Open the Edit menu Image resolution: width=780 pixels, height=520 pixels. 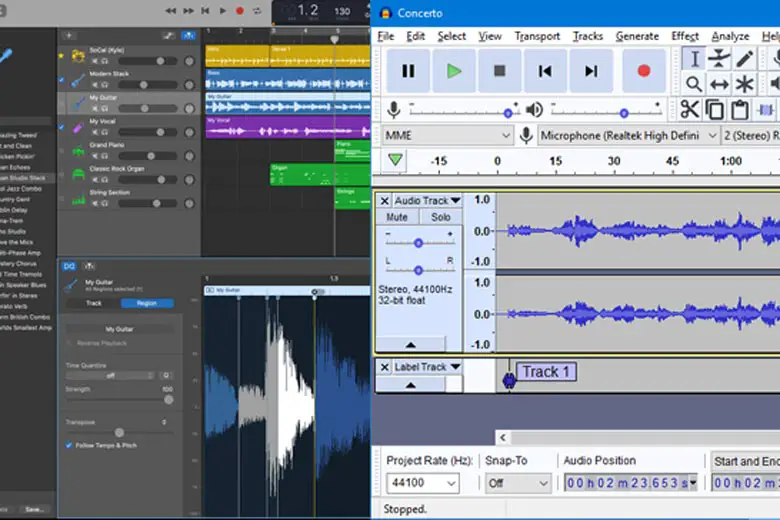415,36
